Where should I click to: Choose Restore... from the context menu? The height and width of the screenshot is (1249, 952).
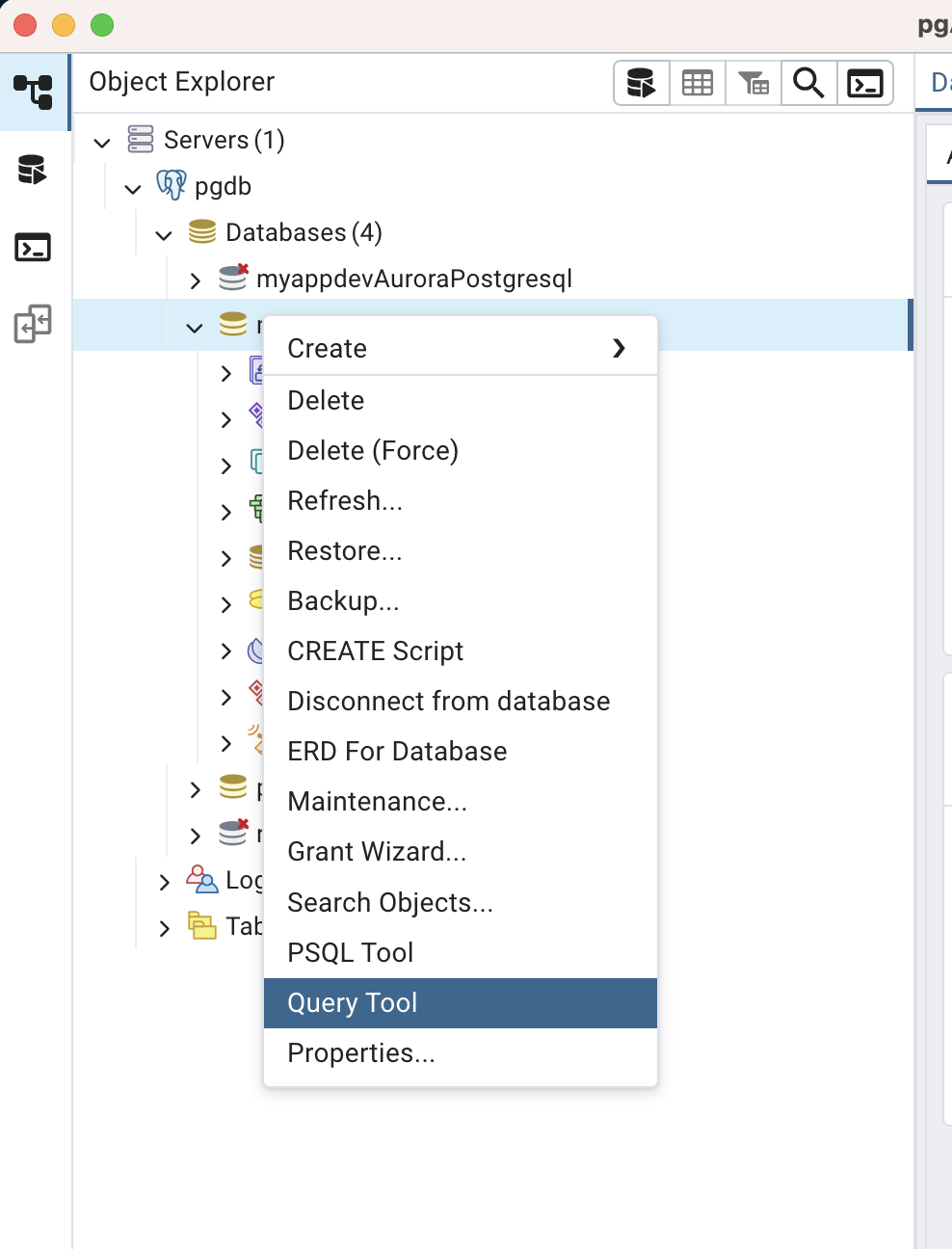click(461, 550)
